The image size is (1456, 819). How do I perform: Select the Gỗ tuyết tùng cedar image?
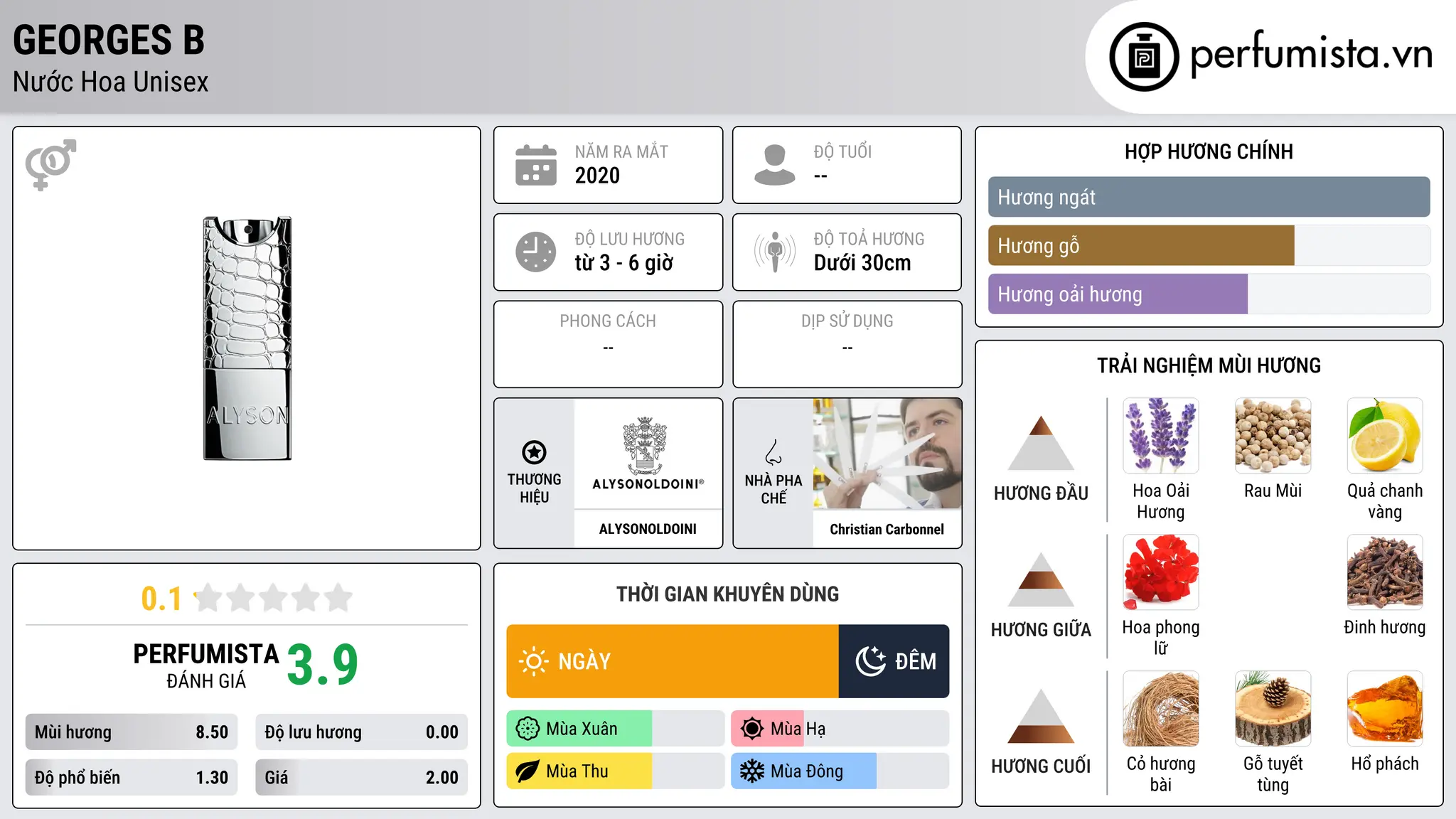point(1273,709)
